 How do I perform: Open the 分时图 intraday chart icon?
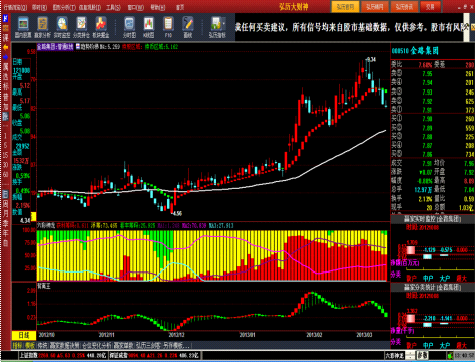[x=129, y=27]
